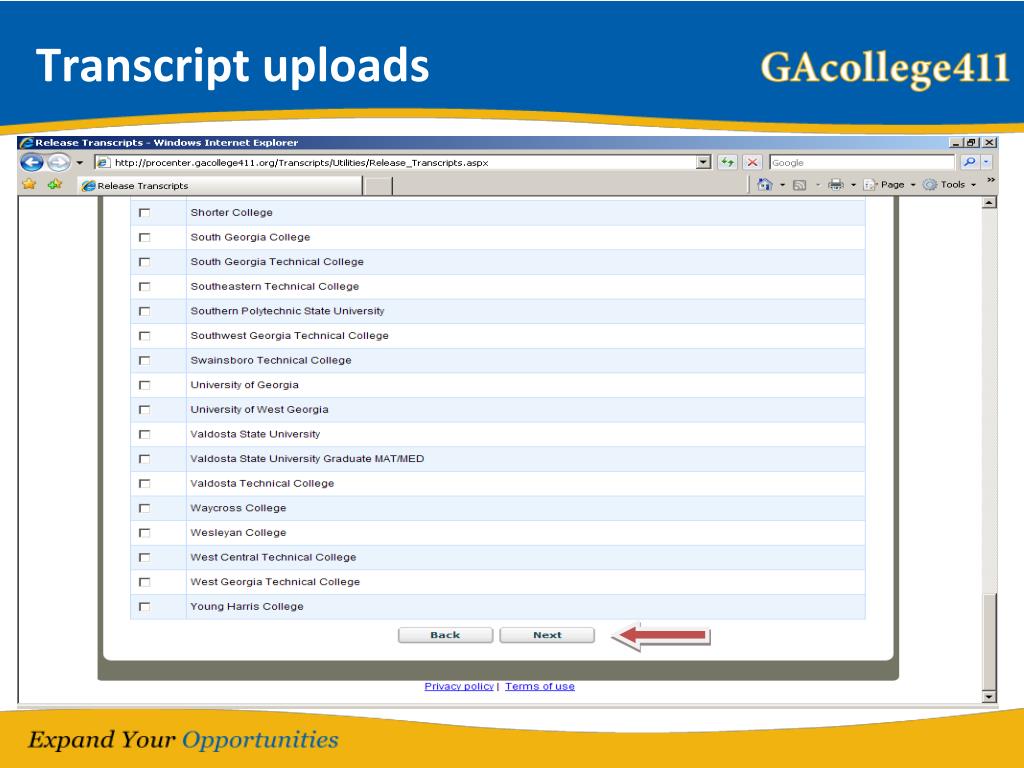Screen dimensions: 1024x768
Task: Check the University of Georgia box
Action: pyautogui.click(x=144, y=385)
